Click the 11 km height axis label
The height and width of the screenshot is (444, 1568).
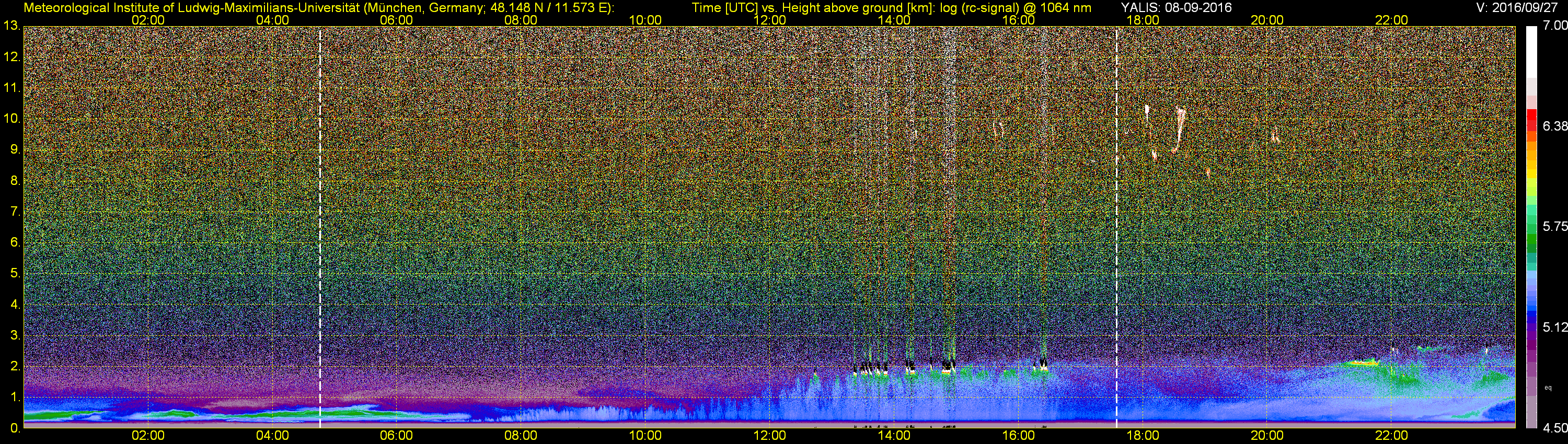(11, 88)
